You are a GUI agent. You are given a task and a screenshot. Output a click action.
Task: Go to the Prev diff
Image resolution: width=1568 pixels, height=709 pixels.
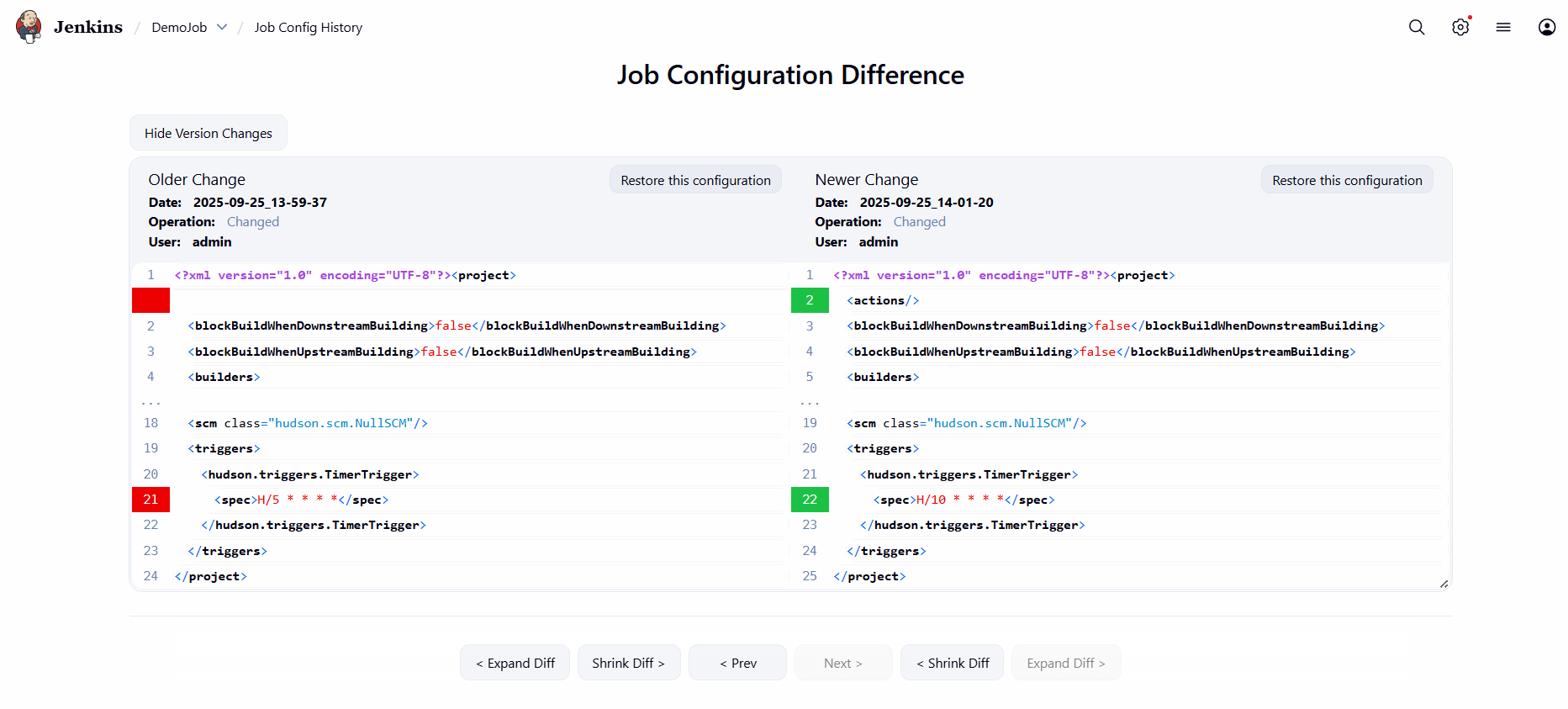click(737, 663)
